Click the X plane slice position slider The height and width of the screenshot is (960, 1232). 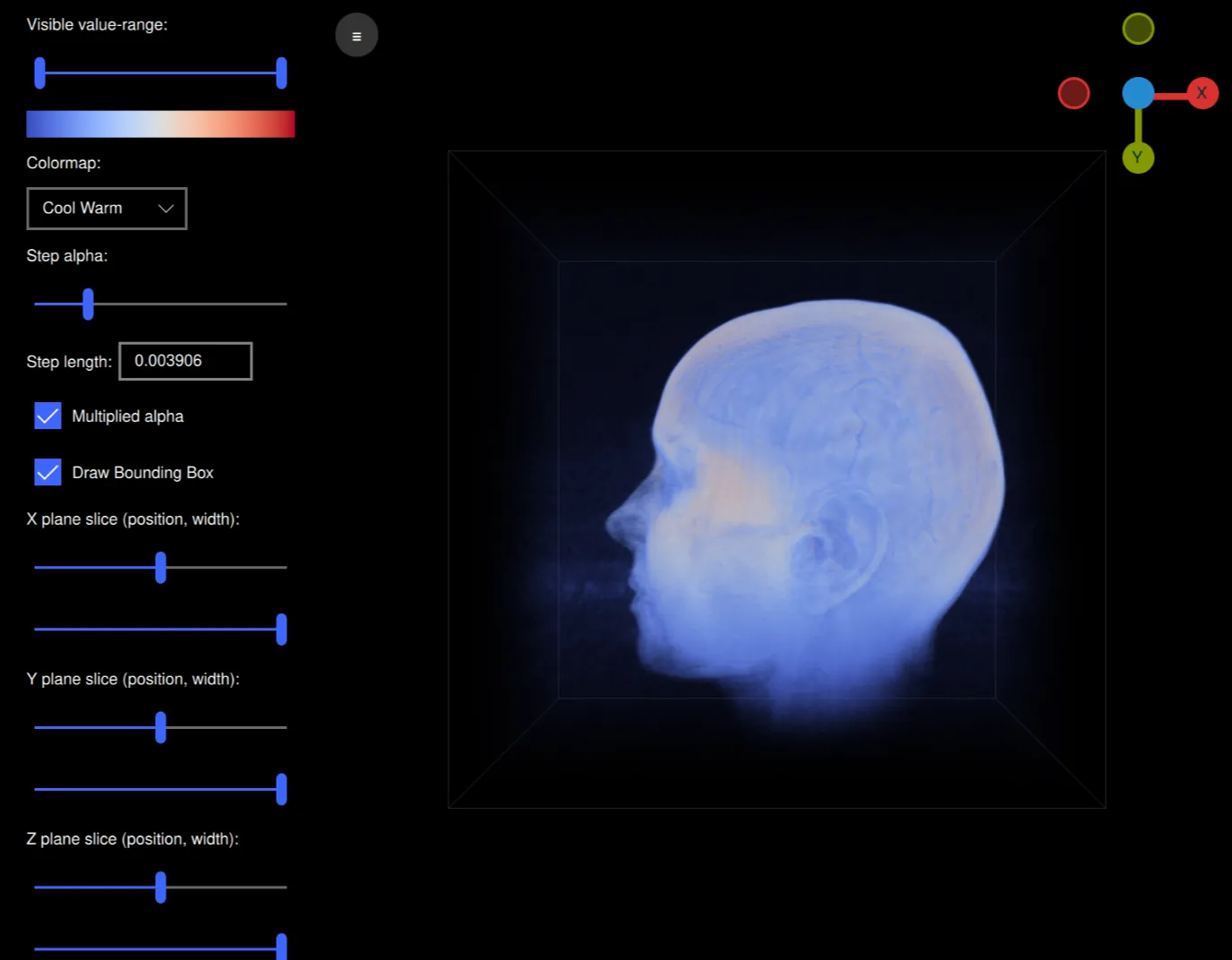coord(159,567)
